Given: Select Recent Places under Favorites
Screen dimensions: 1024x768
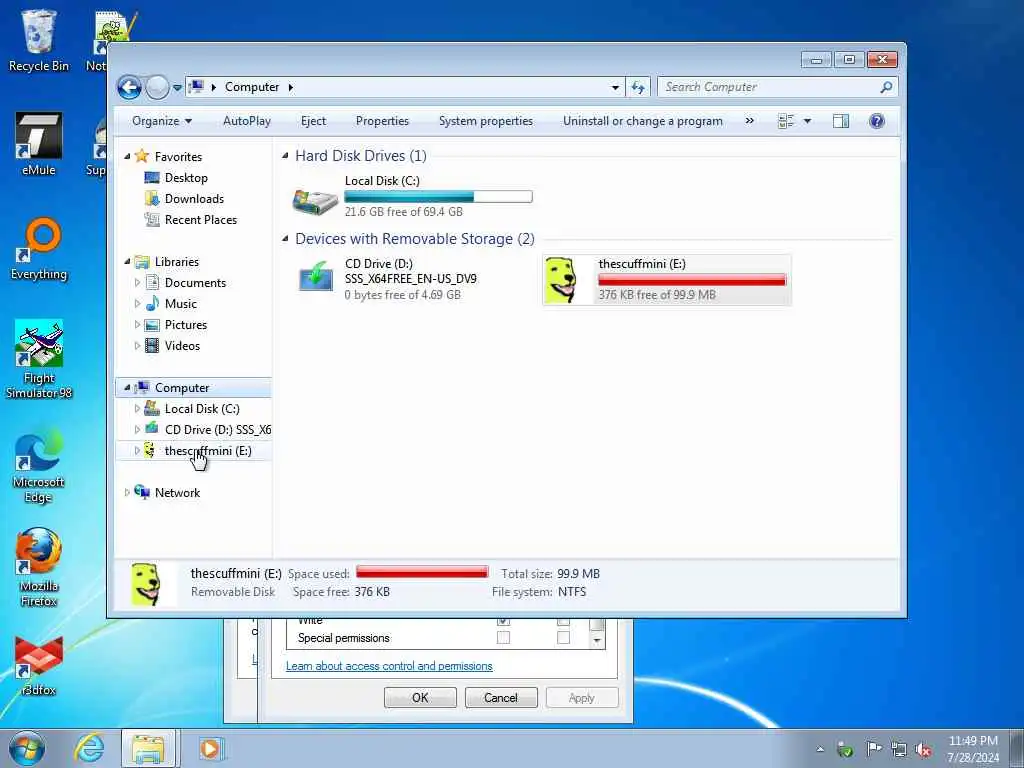Looking at the screenshot, I should (200, 220).
